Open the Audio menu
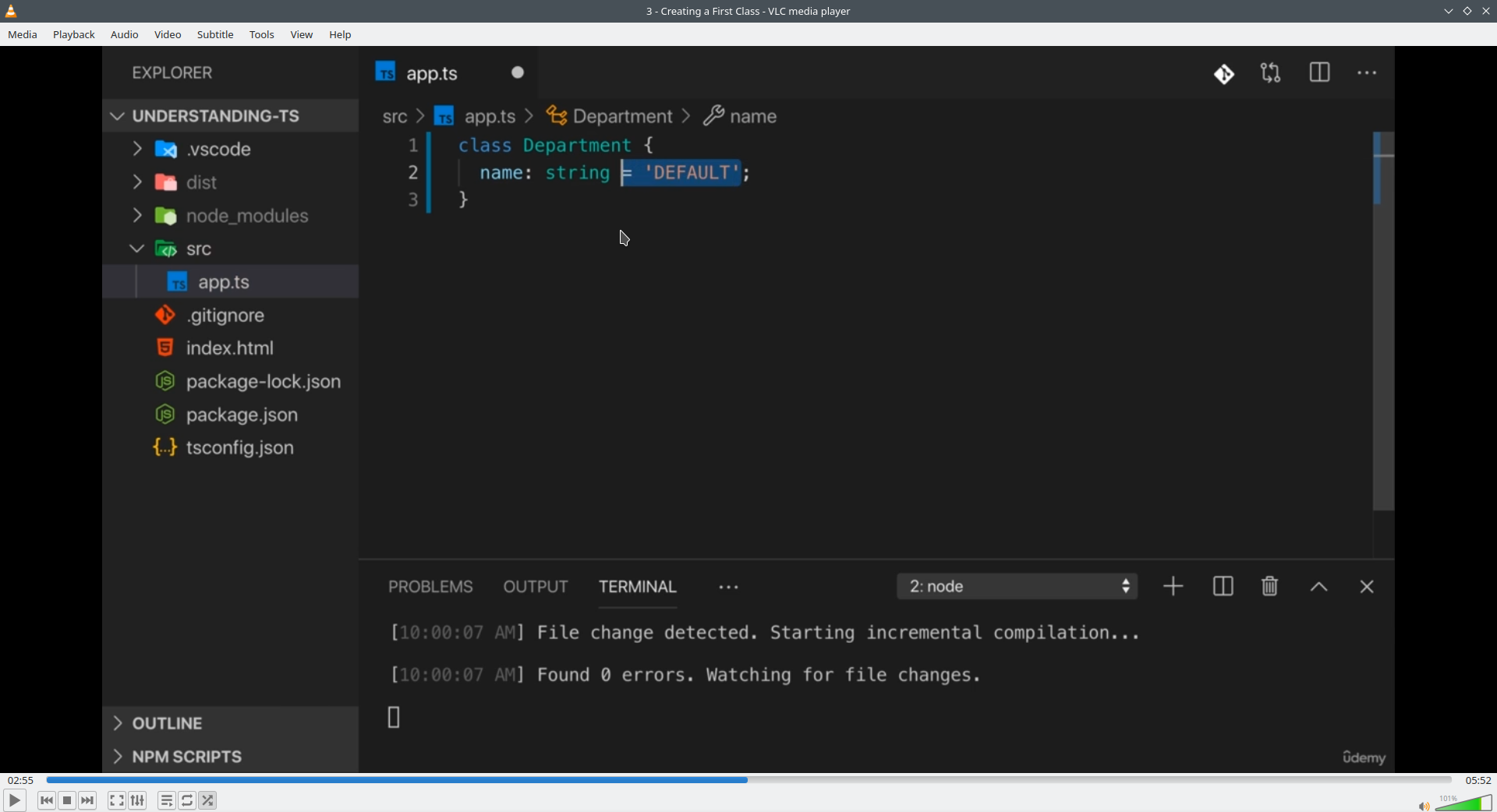The height and width of the screenshot is (812, 1497). coord(125,35)
